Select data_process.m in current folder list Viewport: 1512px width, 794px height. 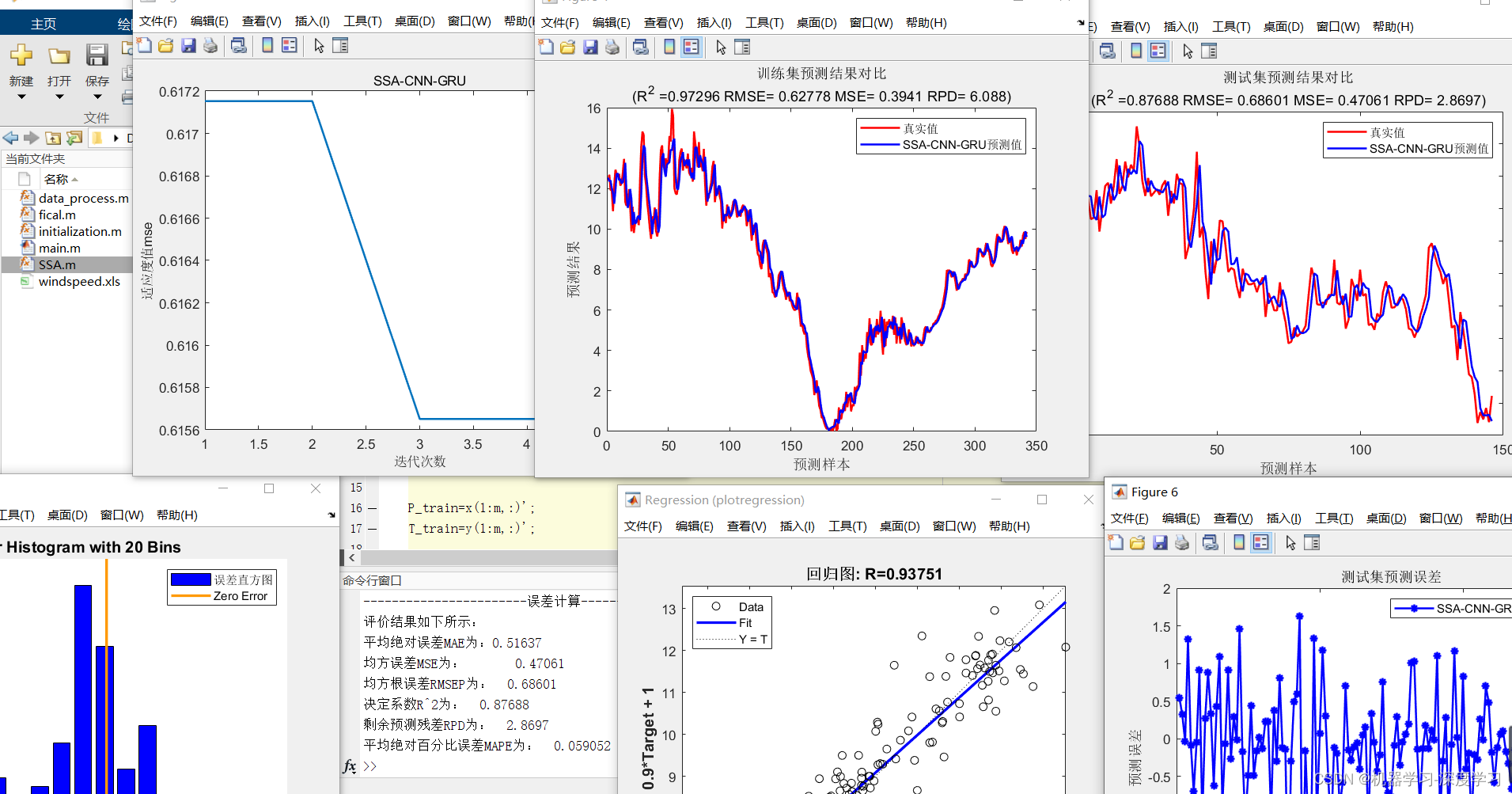point(84,199)
